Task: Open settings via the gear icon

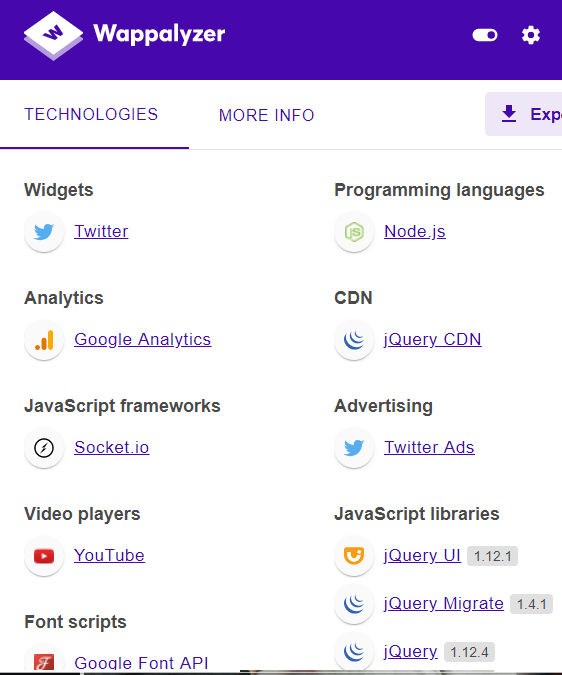Action: [x=531, y=35]
